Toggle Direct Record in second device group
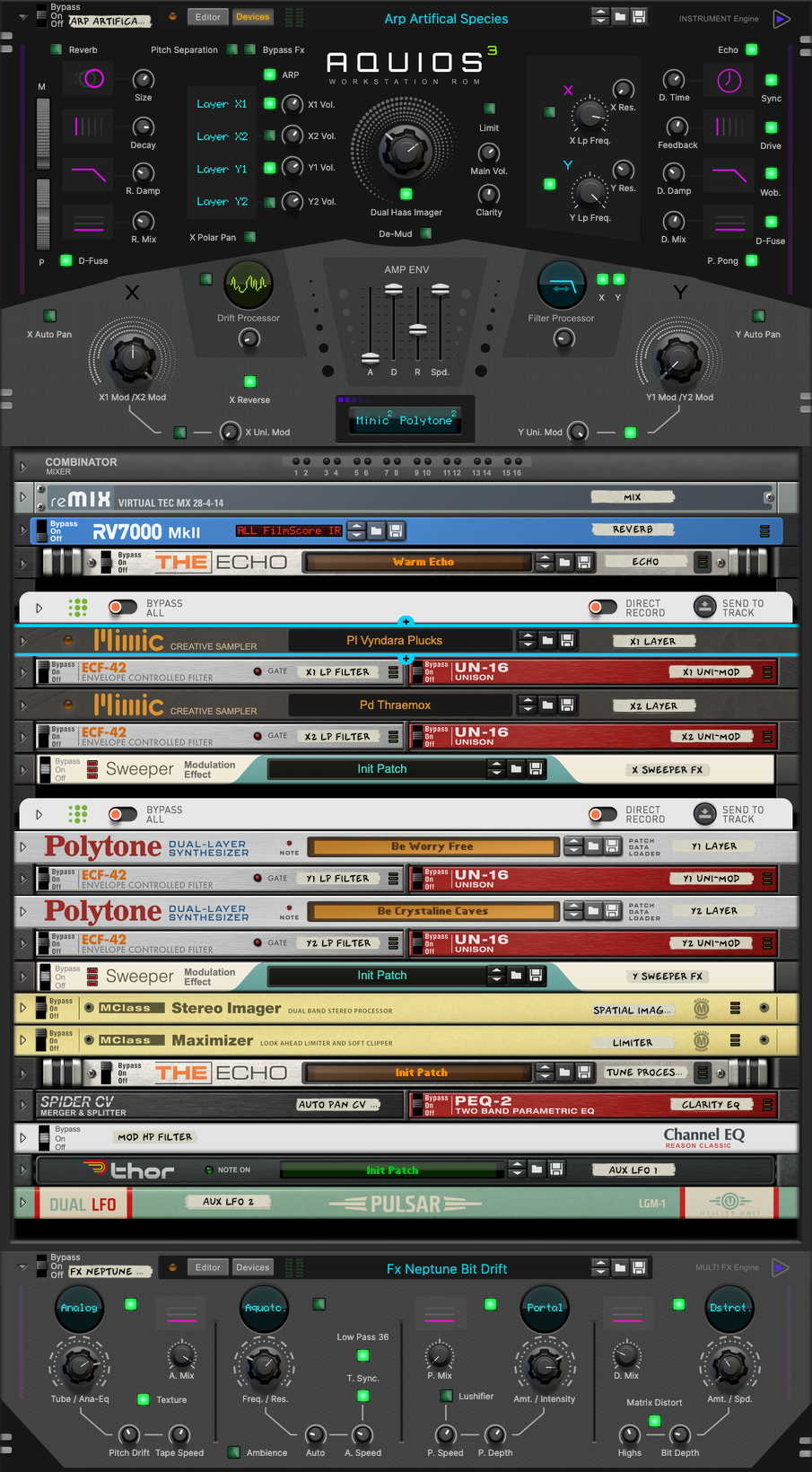The height and width of the screenshot is (1472, 812). pyautogui.click(x=603, y=814)
